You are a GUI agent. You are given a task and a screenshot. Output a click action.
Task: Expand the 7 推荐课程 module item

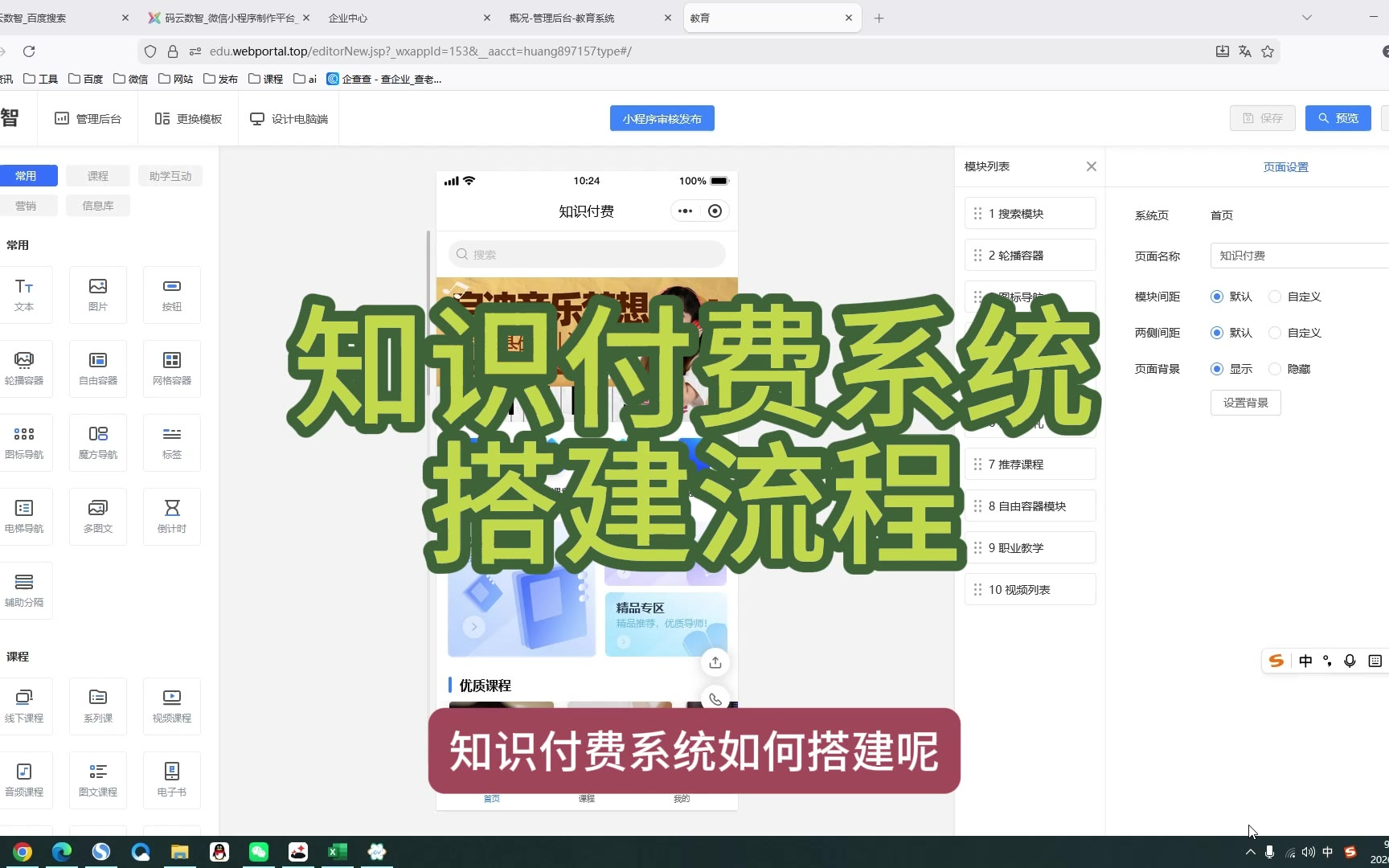[1030, 465]
